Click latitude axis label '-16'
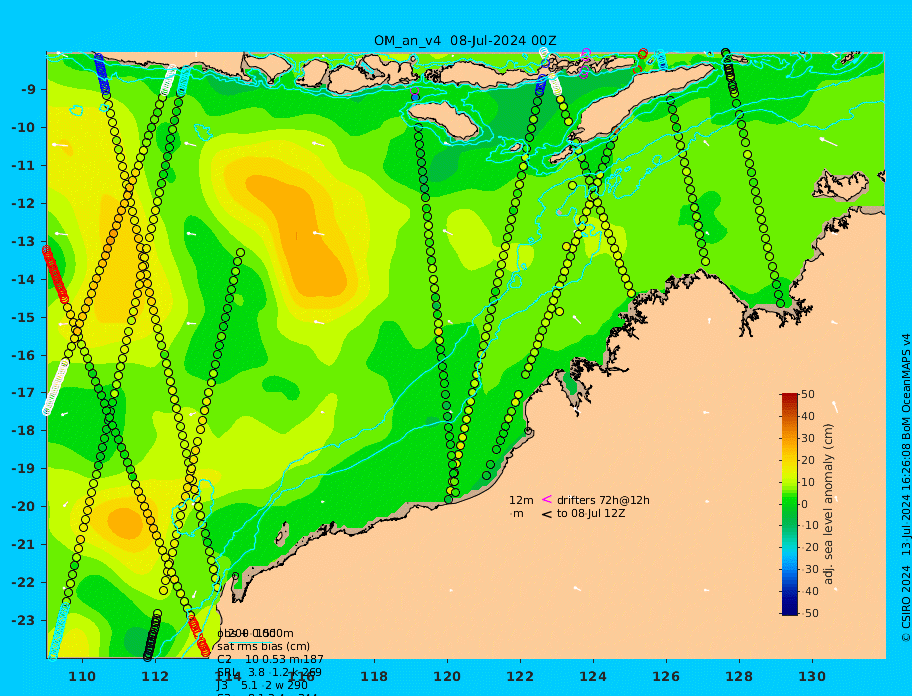Image resolution: width=912 pixels, height=696 pixels. point(23,355)
